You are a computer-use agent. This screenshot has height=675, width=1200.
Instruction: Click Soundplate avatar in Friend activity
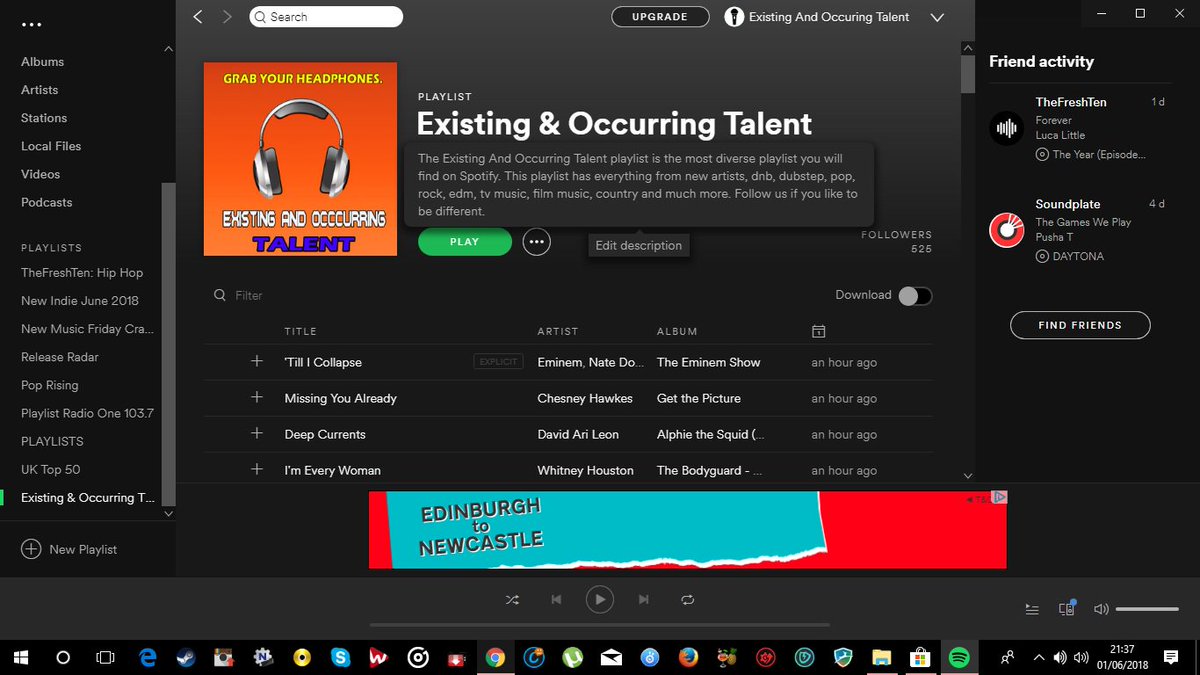[x=1005, y=230]
